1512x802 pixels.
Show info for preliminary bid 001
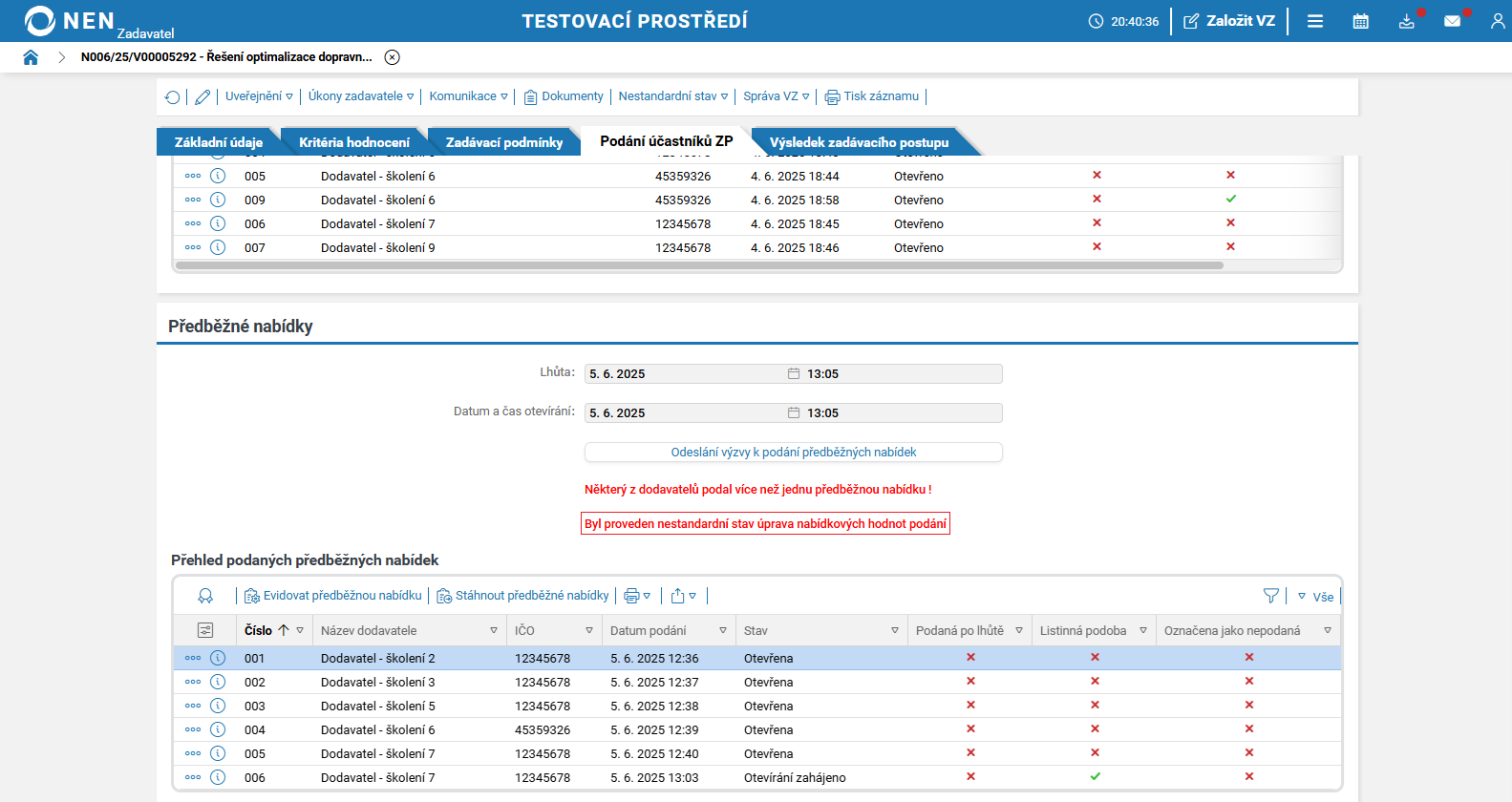[218, 658]
